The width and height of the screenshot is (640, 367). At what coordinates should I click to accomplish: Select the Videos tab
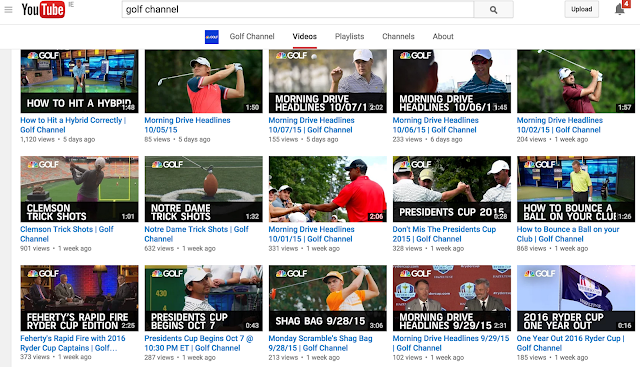pyautogui.click(x=304, y=36)
